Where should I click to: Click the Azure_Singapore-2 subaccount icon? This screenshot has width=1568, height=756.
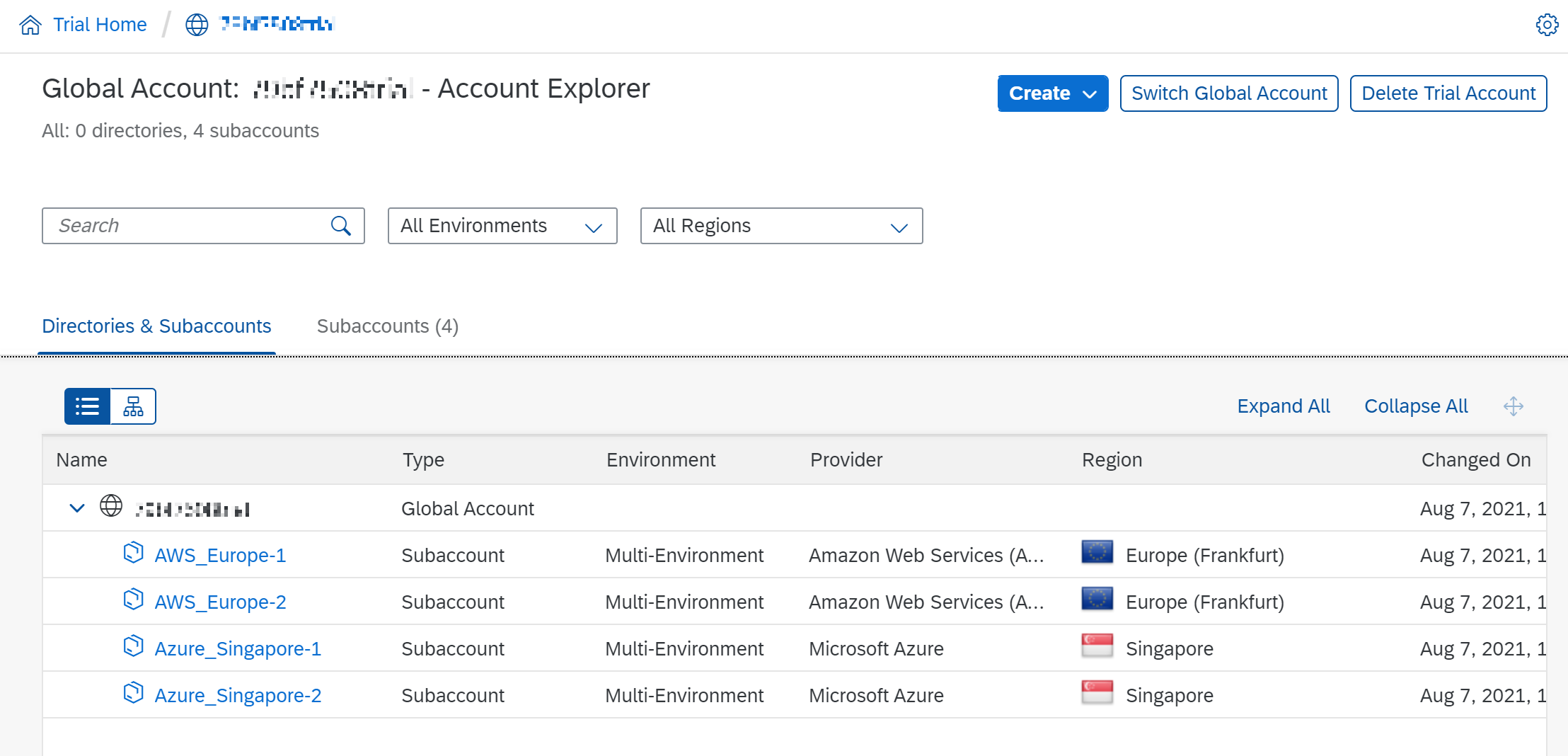[133, 693]
